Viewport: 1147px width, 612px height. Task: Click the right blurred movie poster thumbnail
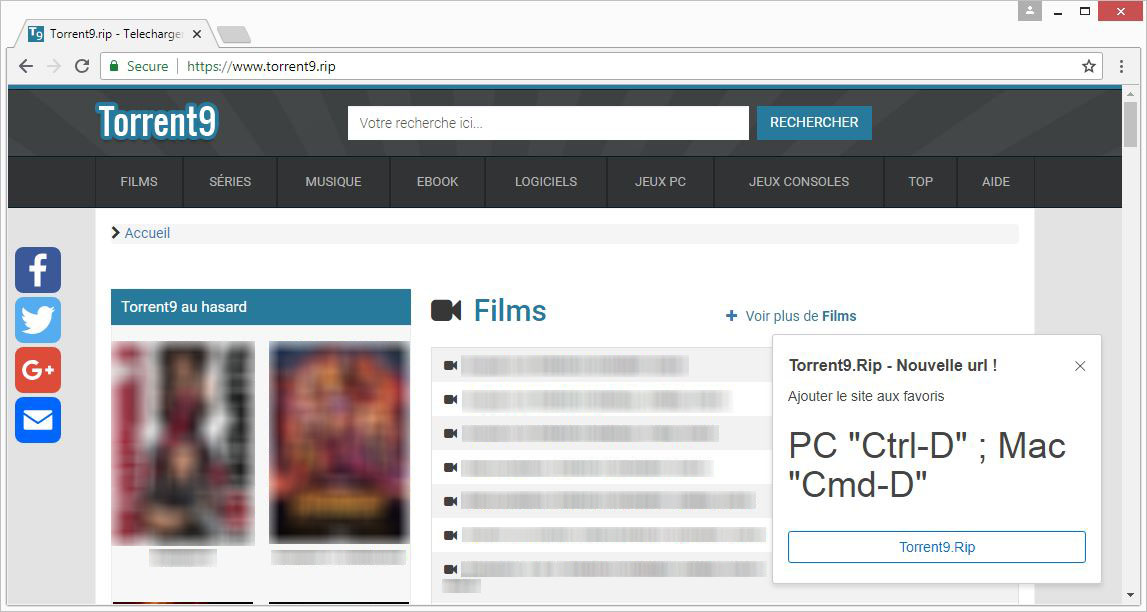(x=339, y=442)
